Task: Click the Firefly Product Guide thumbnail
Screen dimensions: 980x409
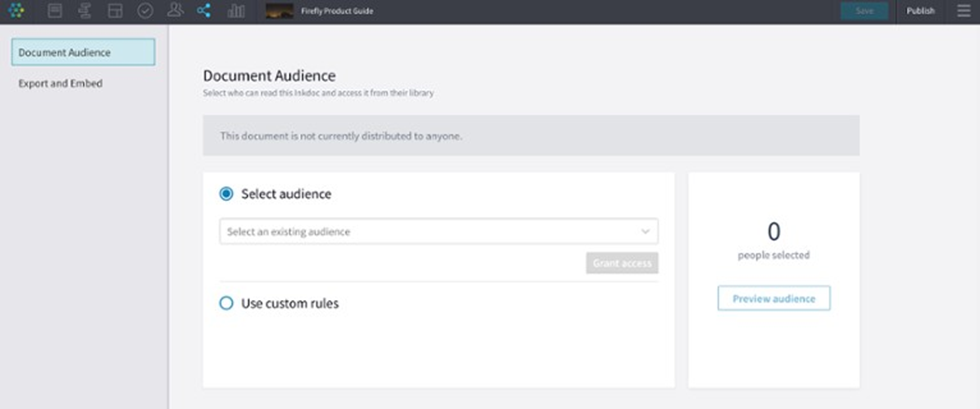Action: point(279,11)
